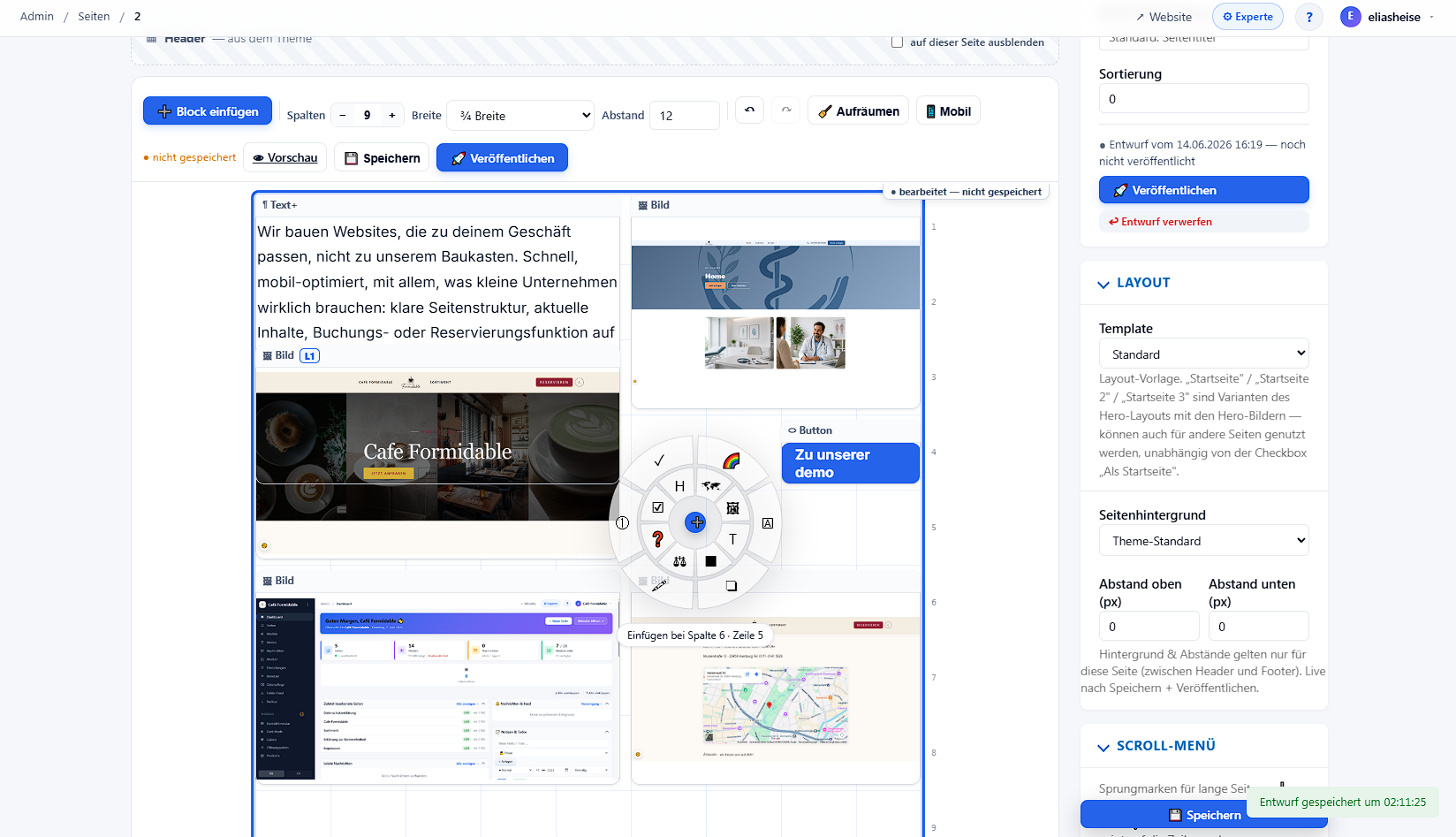Open the help question mark icon
1456x837 pixels.
pyautogui.click(x=1309, y=17)
